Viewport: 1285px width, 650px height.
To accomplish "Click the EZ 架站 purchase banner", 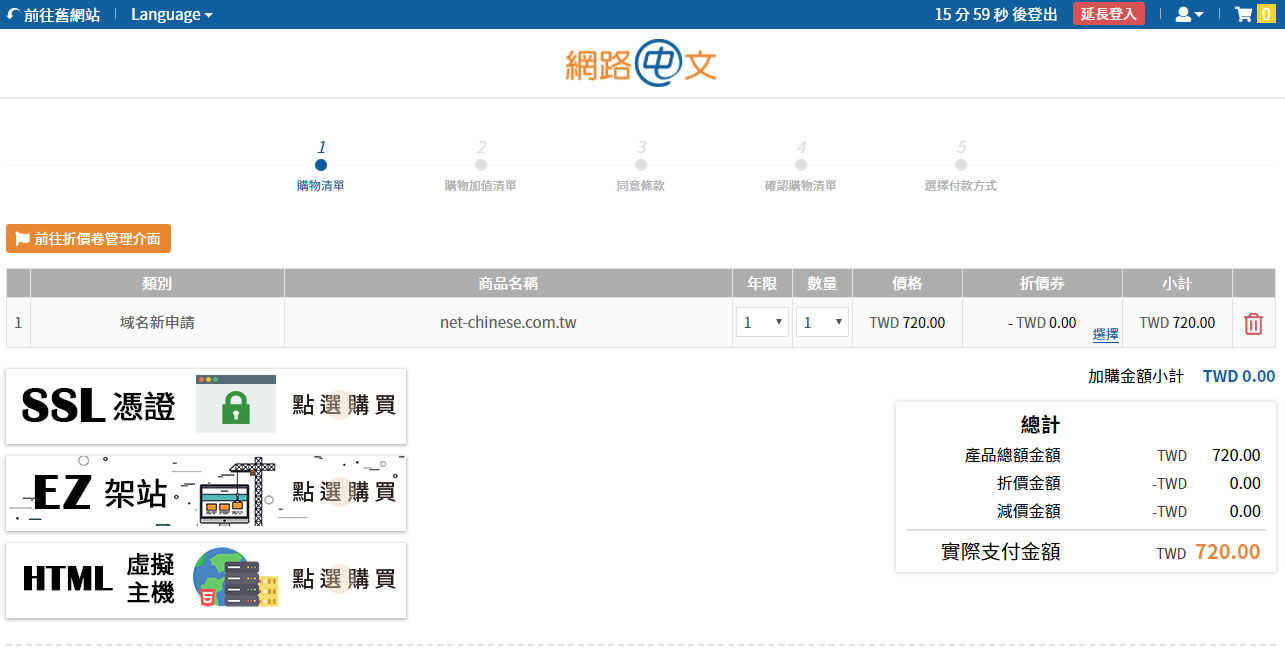I will [x=206, y=493].
